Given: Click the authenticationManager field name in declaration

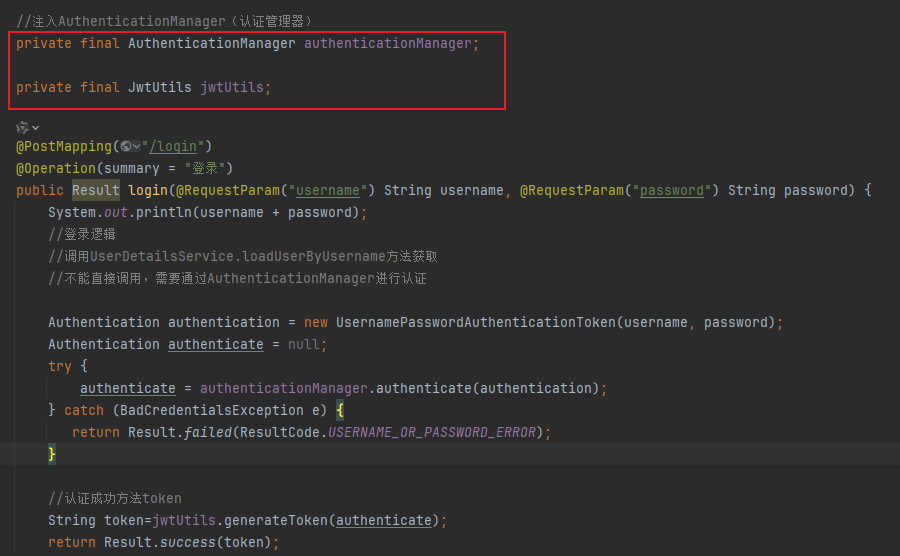Looking at the screenshot, I should point(387,44).
